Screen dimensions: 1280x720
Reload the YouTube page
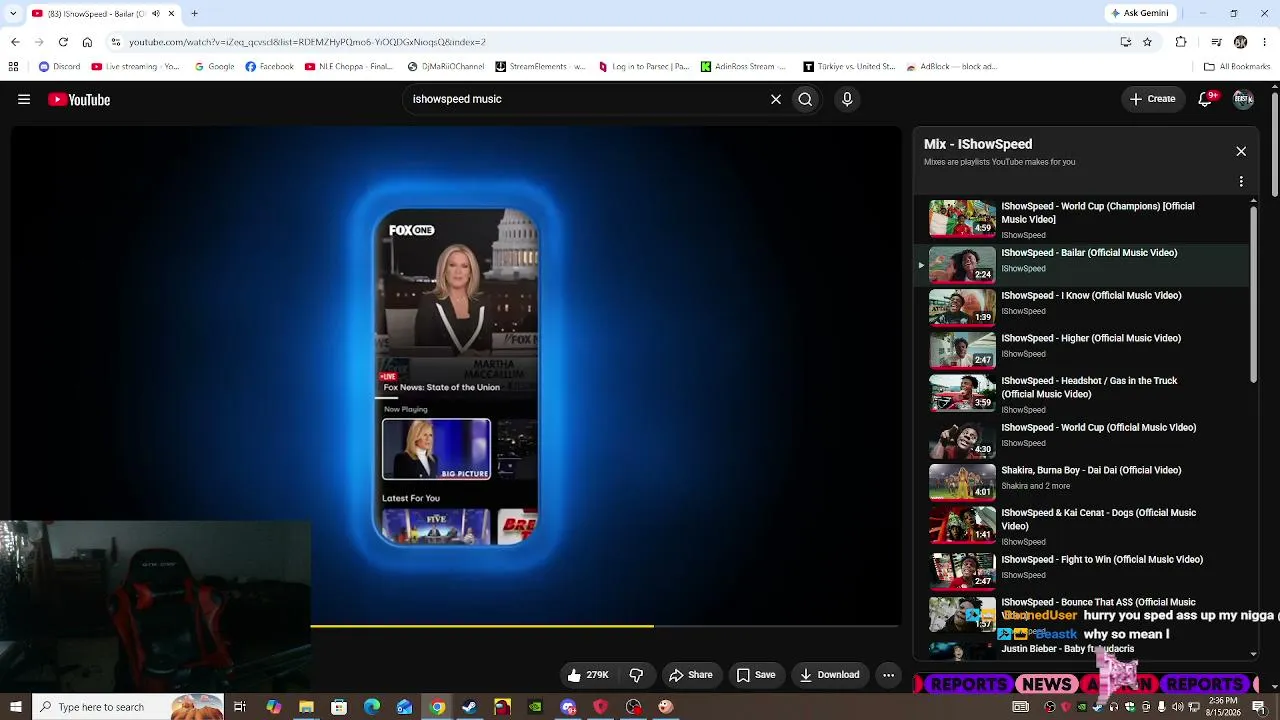[63, 42]
